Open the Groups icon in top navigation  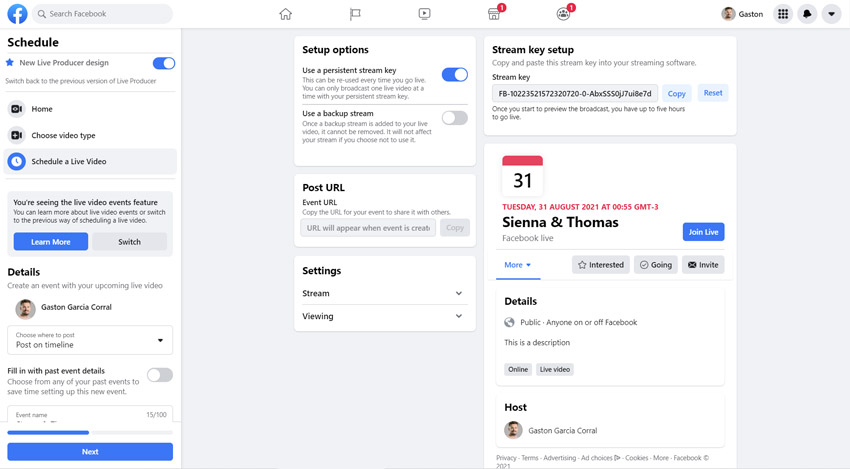pos(564,14)
